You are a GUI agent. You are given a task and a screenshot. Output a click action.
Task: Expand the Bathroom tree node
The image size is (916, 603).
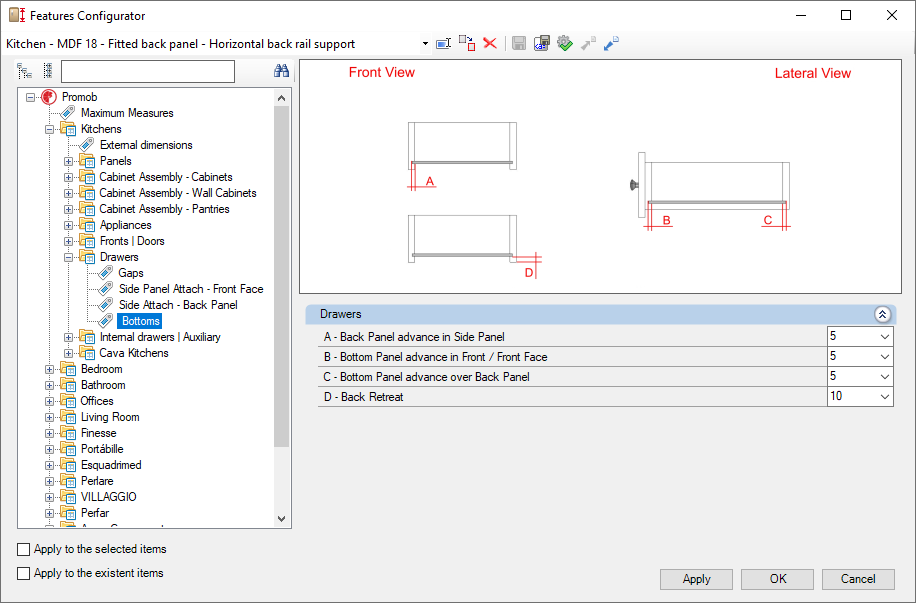[x=50, y=385]
